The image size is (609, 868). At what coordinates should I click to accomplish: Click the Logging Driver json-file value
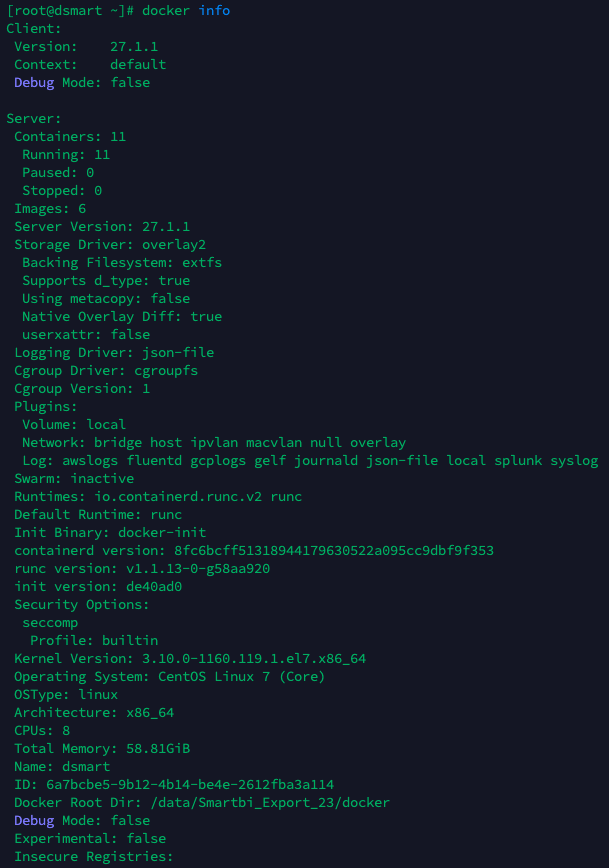178,353
